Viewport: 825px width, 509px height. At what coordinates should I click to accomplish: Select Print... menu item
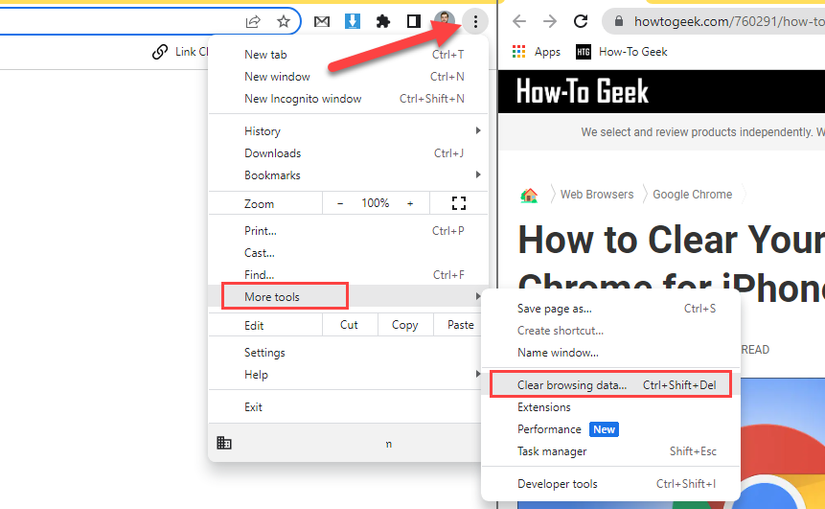coord(348,231)
